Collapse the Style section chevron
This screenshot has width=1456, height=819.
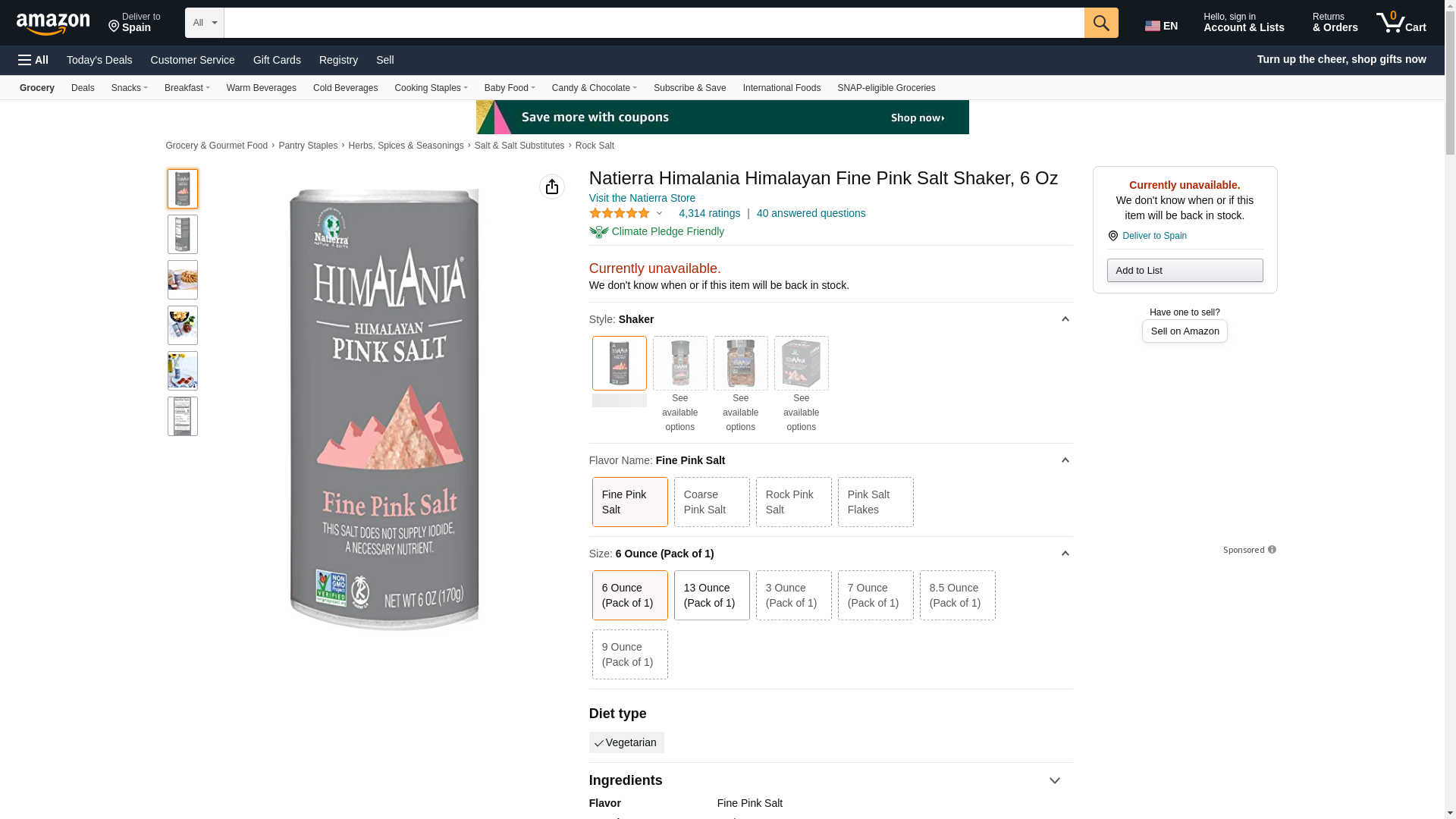(x=1065, y=319)
